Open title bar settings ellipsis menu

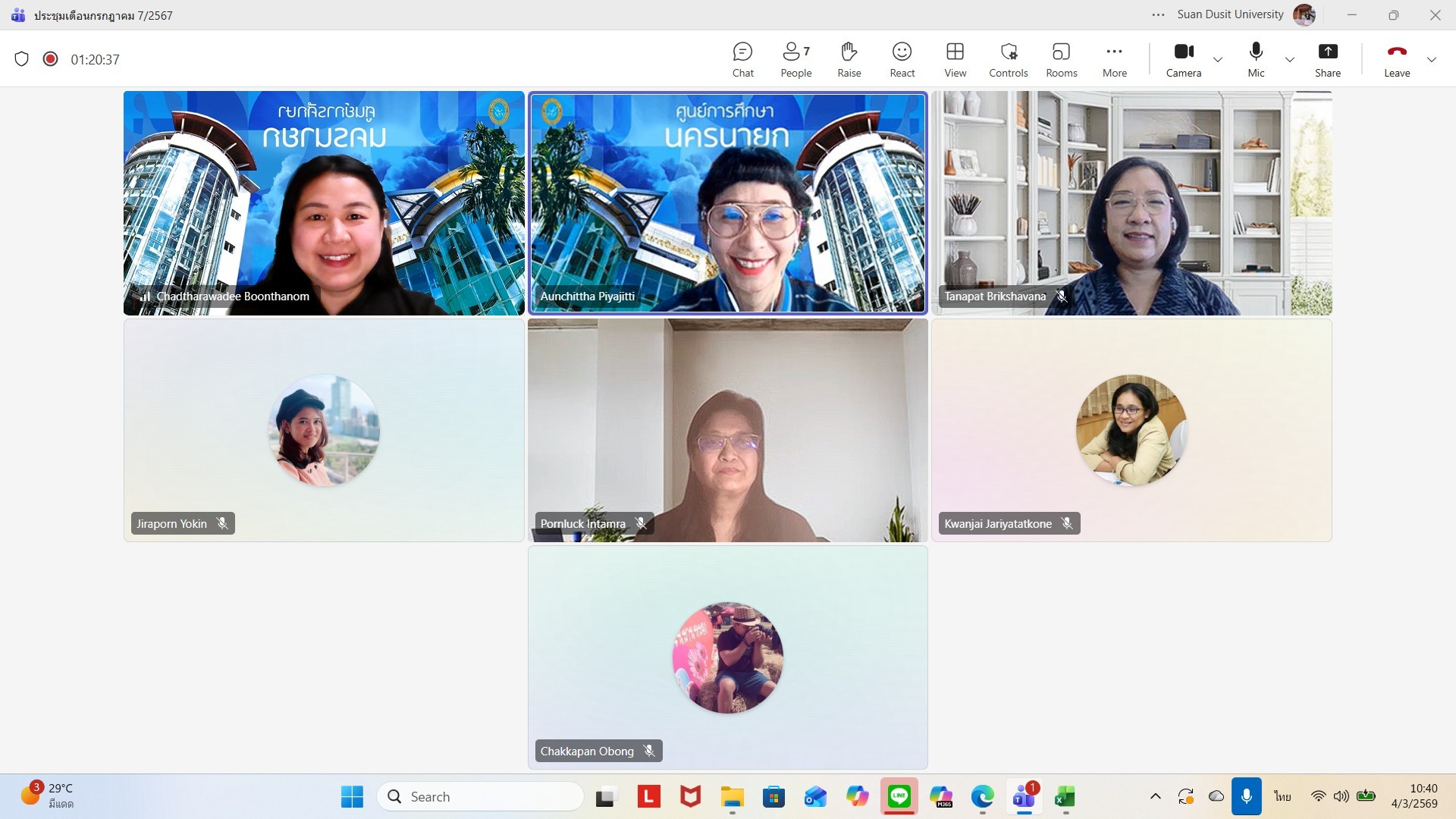pyautogui.click(x=1158, y=14)
